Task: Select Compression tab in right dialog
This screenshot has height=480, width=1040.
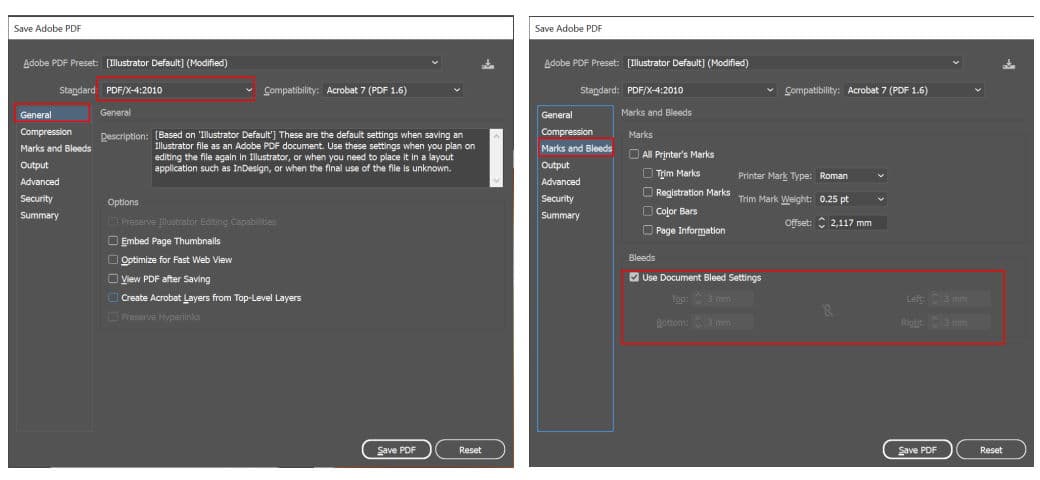Action: click(x=567, y=132)
